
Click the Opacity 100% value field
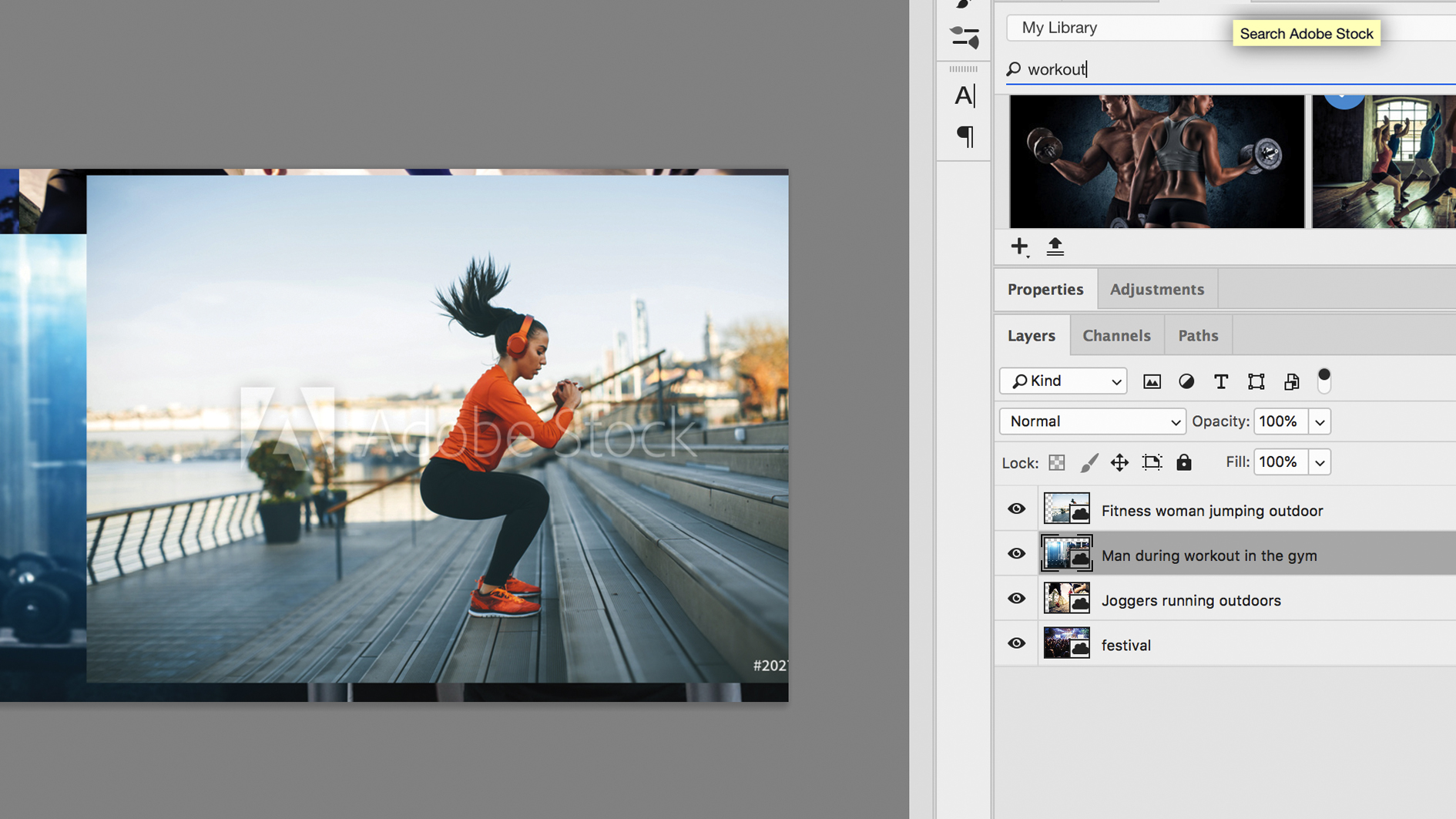[1280, 421]
